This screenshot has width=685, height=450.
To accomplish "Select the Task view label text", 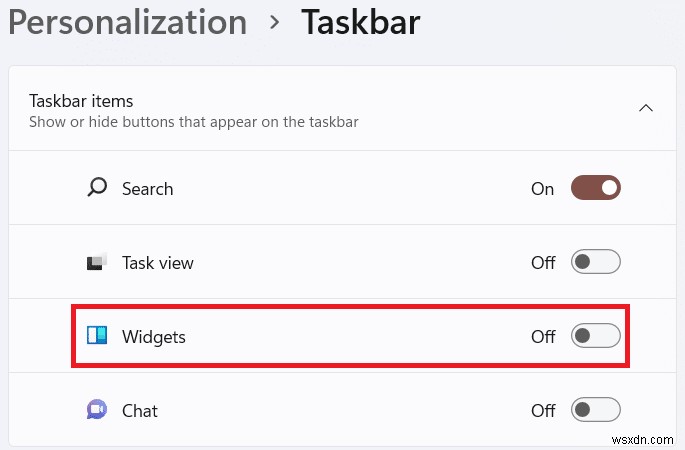I will pyautogui.click(x=157, y=263).
